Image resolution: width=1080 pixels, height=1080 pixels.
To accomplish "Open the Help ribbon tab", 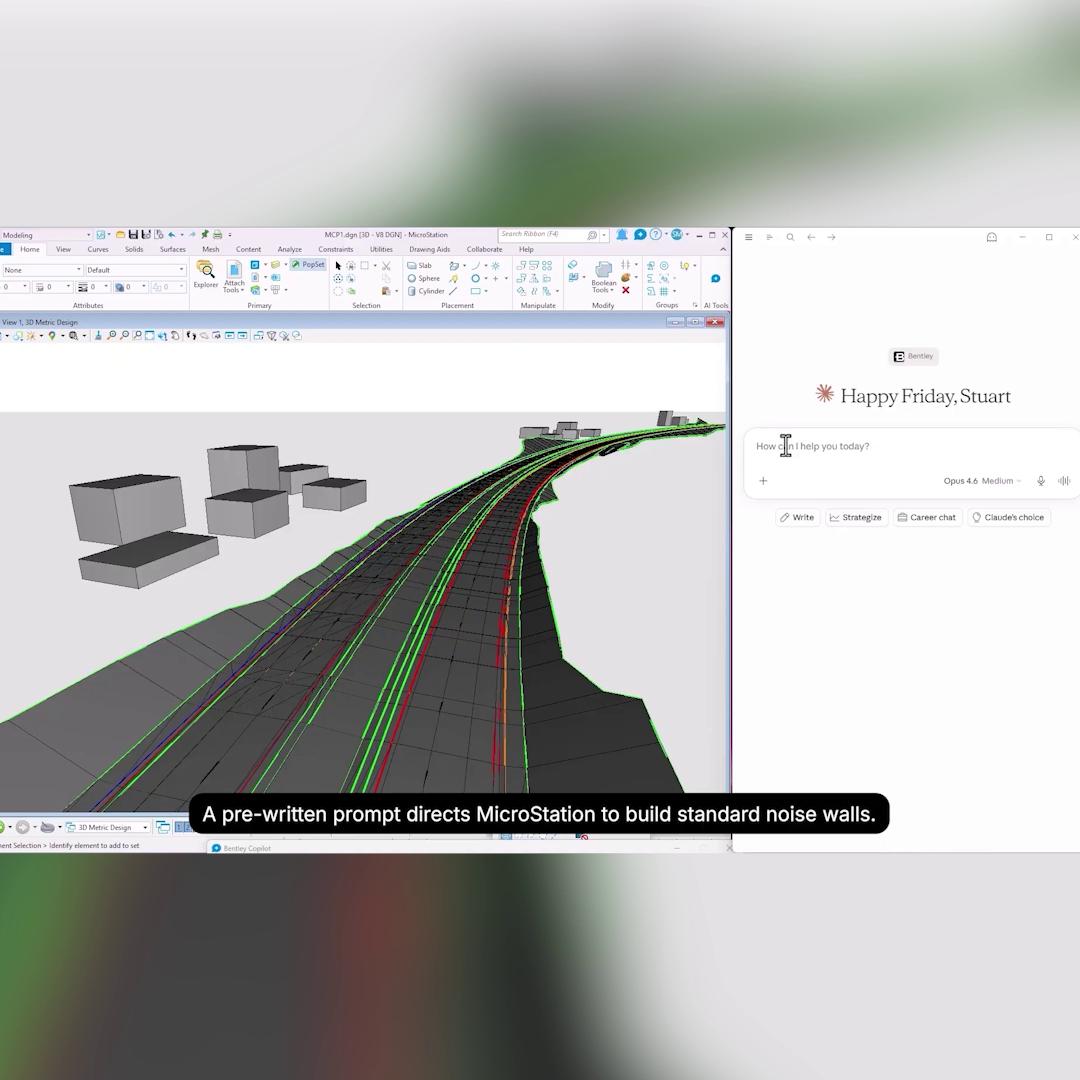I will click(x=526, y=249).
